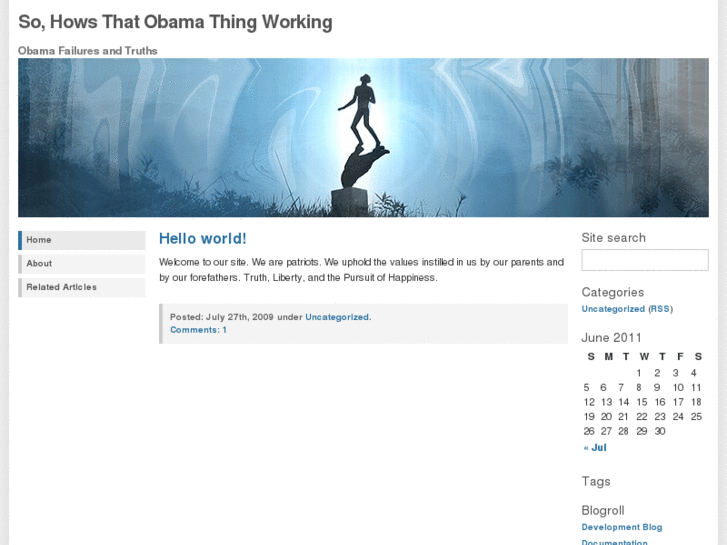Viewport: 727px width, 545px height.
Task: Select day 1 in the calendar
Action: (639, 373)
